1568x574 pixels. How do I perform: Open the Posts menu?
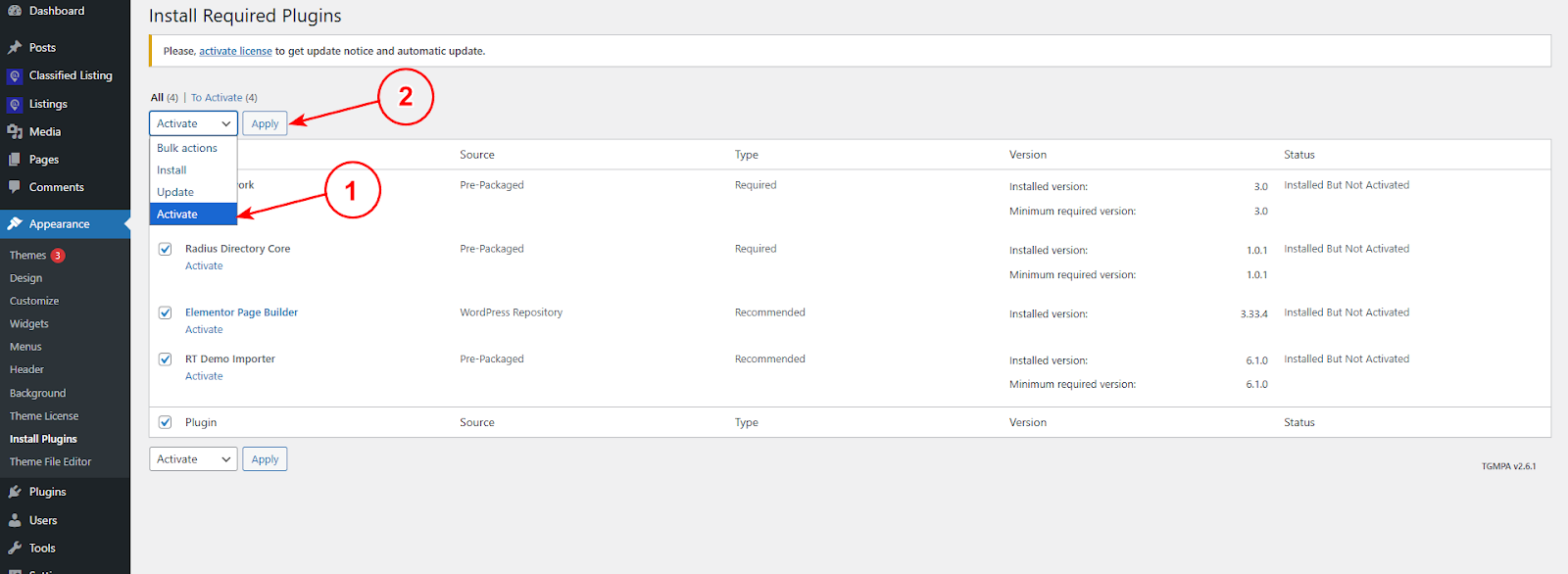point(42,47)
